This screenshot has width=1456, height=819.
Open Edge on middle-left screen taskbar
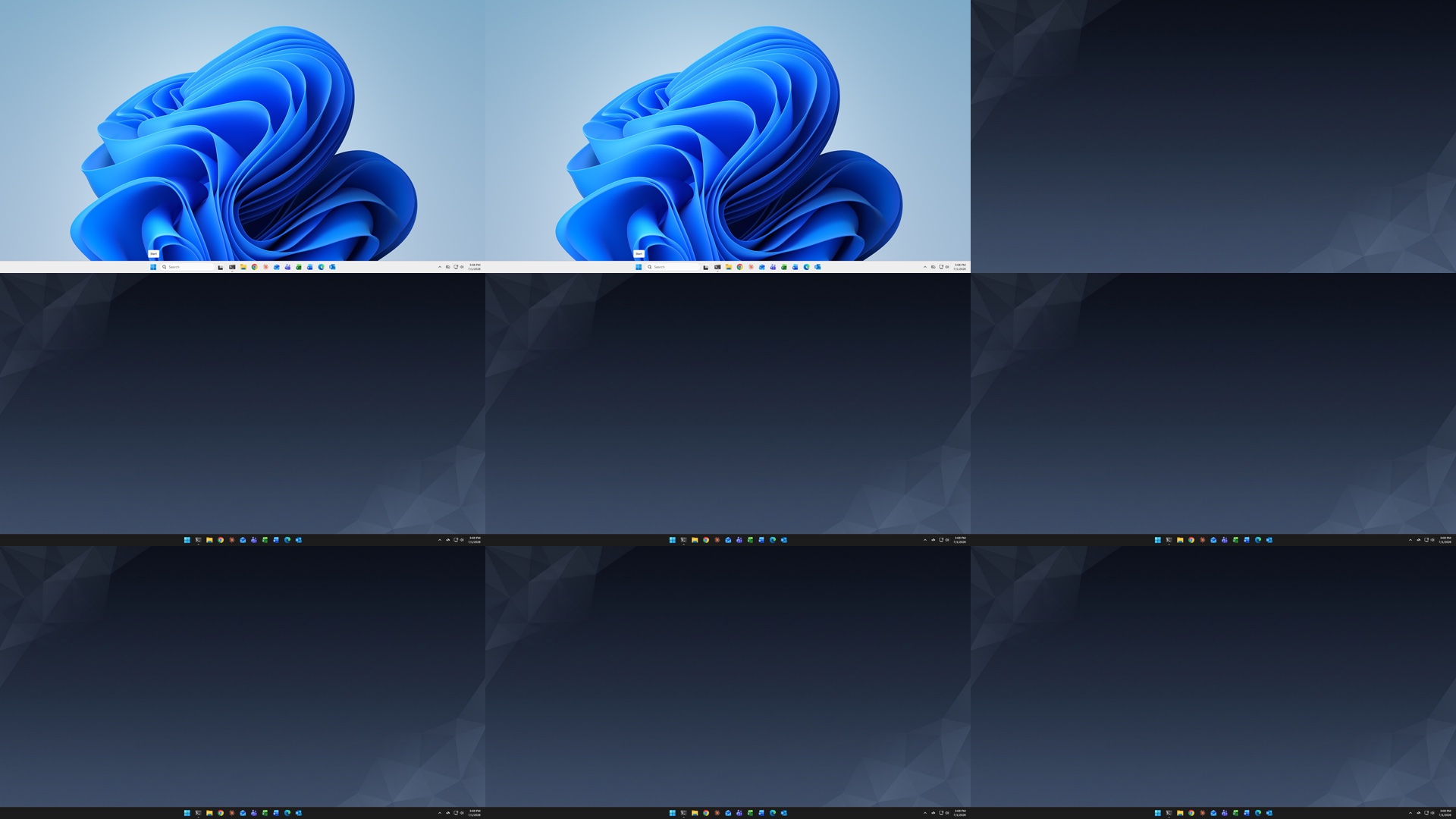coord(287,540)
